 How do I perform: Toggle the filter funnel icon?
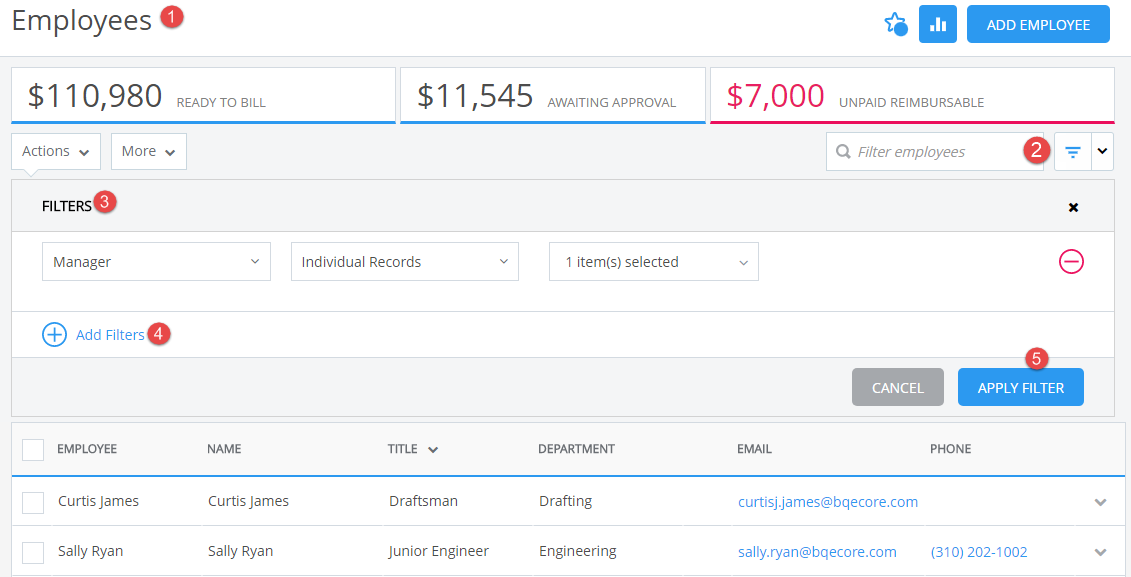tap(1073, 151)
